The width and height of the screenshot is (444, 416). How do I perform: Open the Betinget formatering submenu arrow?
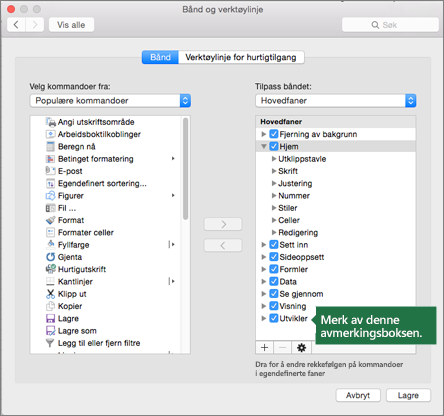coord(173,159)
